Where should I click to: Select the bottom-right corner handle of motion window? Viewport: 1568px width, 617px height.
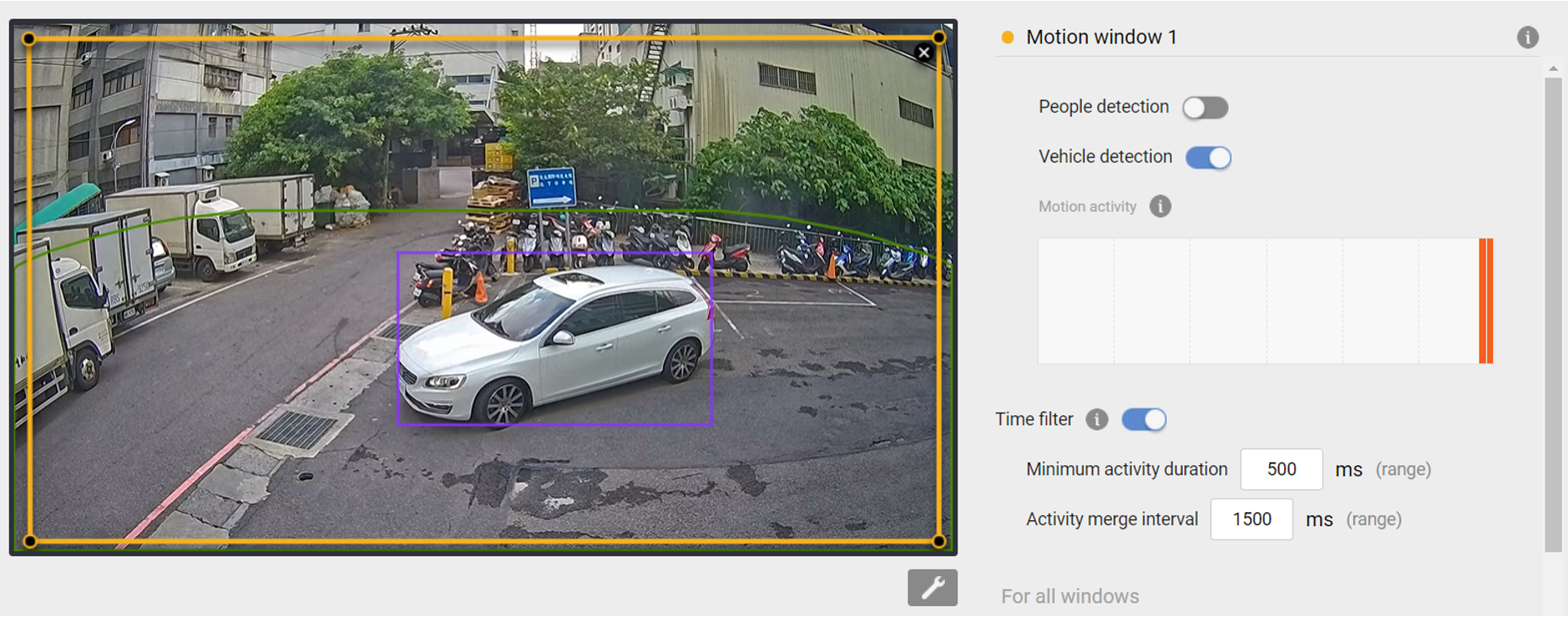(x=939, y=541)
